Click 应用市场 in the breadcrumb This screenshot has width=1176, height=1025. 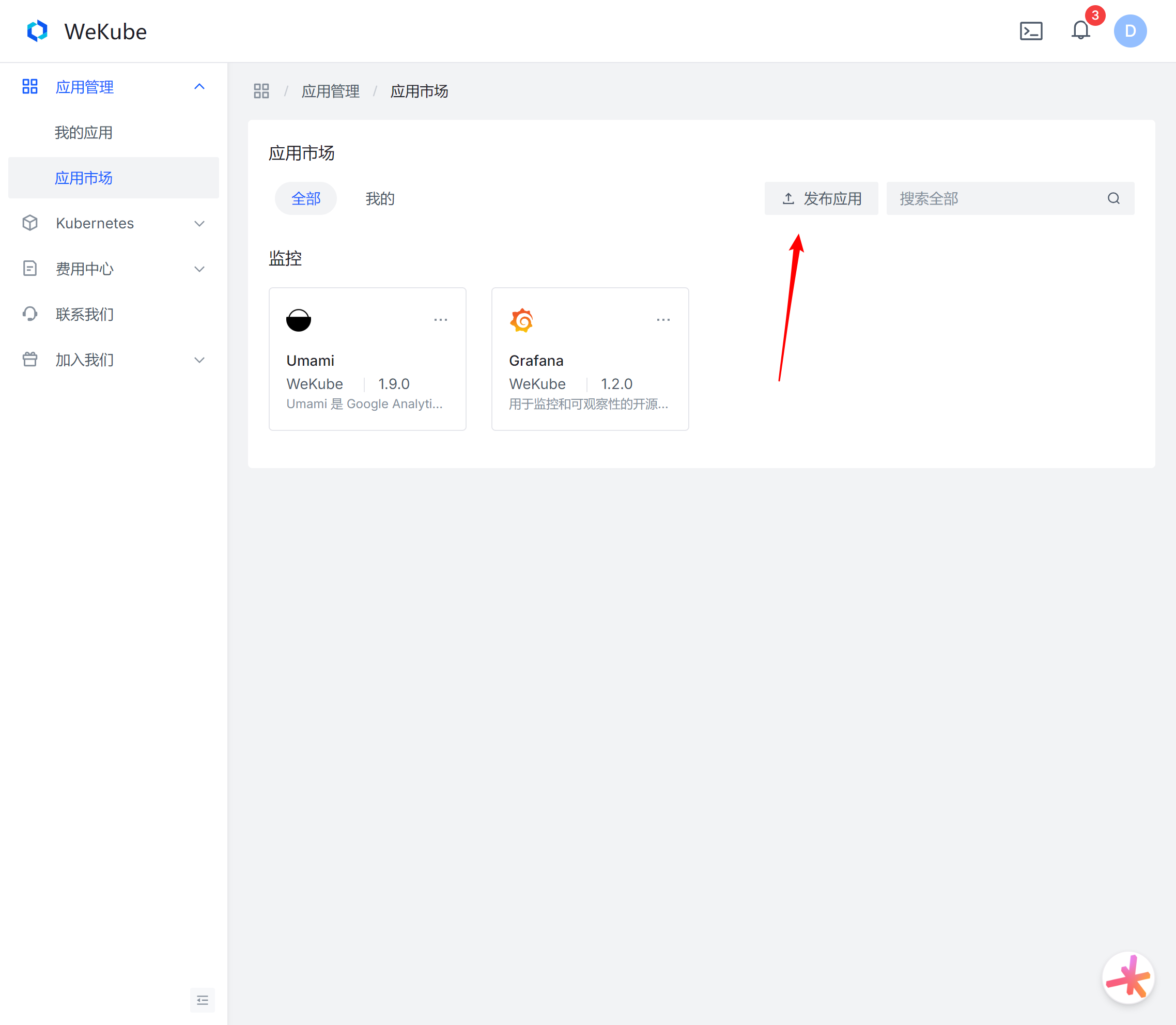(x=419, y=91)
